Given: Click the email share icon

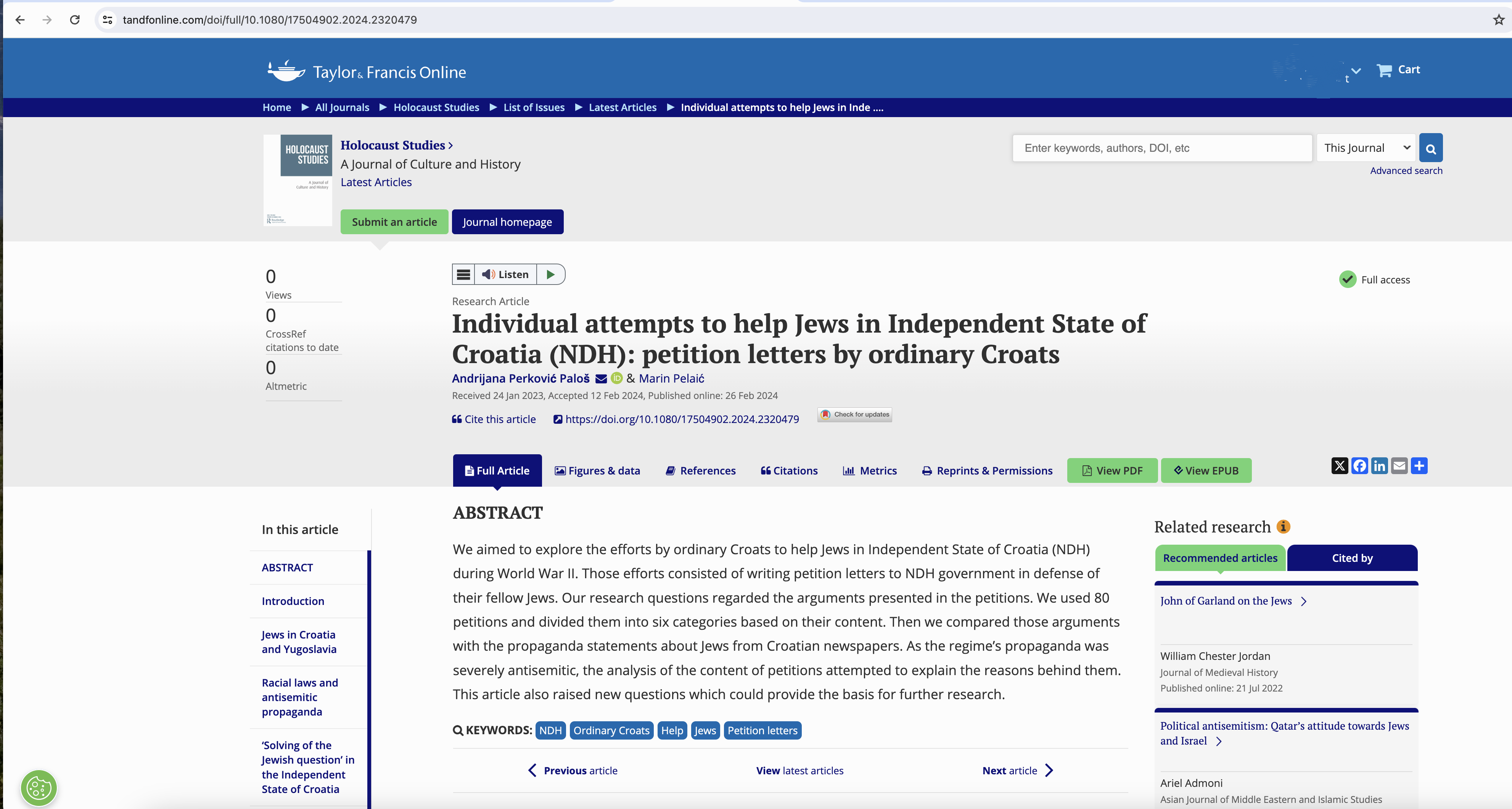Looking at the screenshot, I should coord(1399,466).
